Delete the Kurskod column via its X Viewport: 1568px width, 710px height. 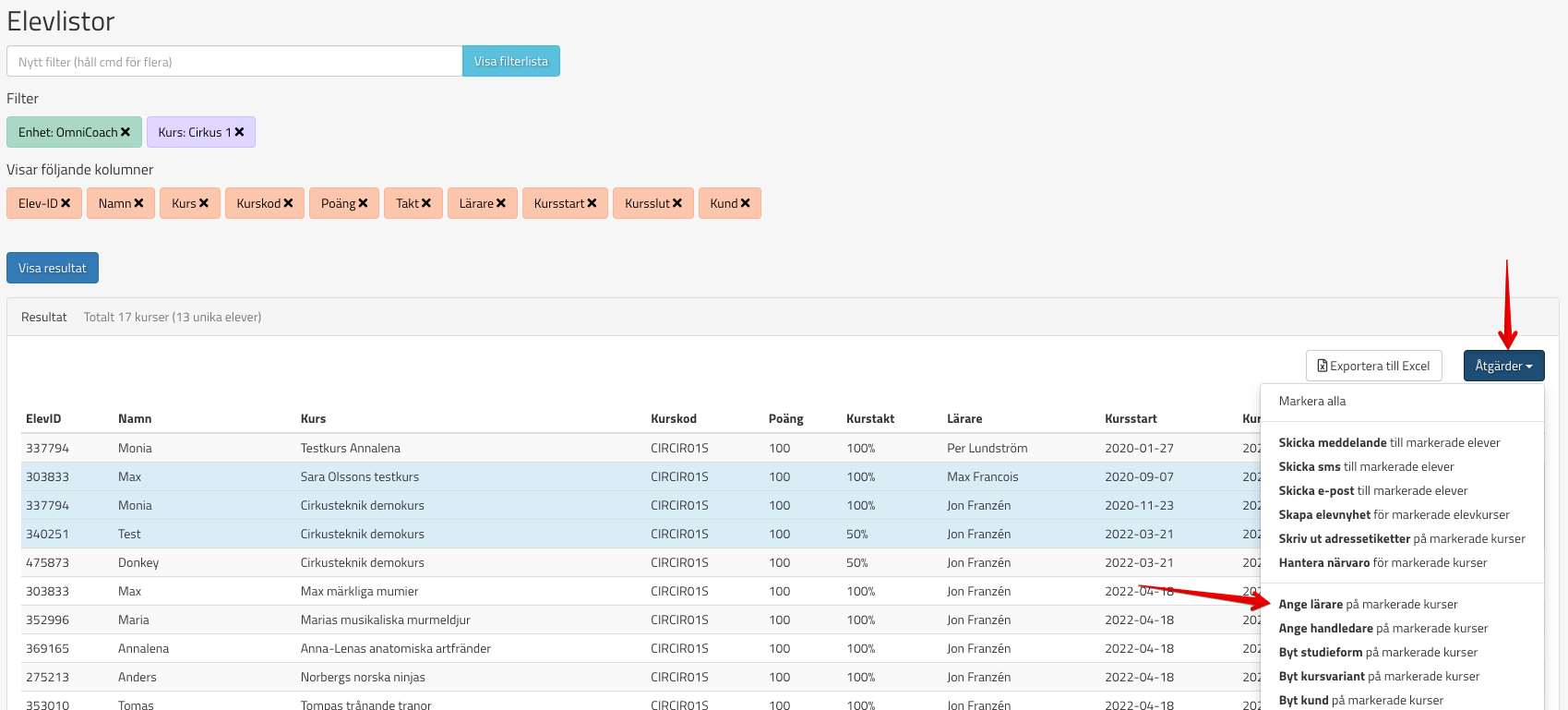pos(288,203)
